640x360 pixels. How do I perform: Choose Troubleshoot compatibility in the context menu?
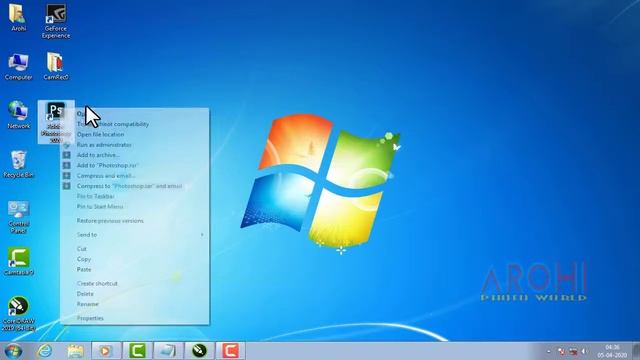135,124
